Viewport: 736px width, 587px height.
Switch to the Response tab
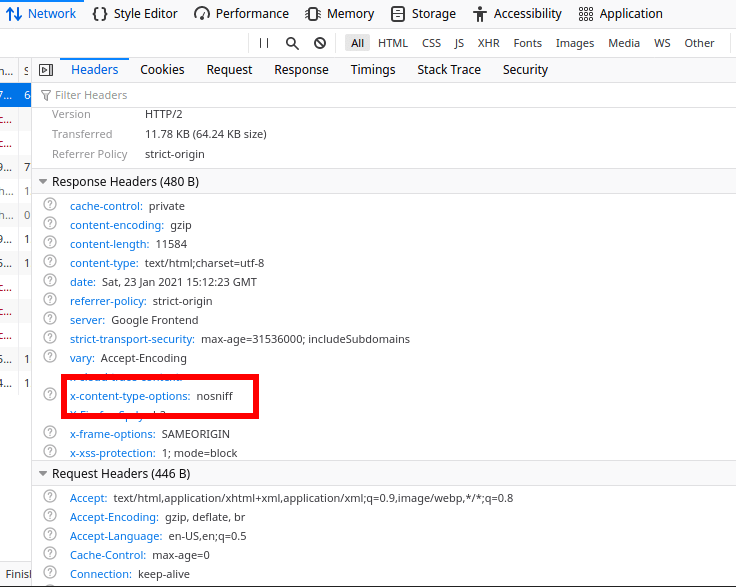click(x=301, y=70)
